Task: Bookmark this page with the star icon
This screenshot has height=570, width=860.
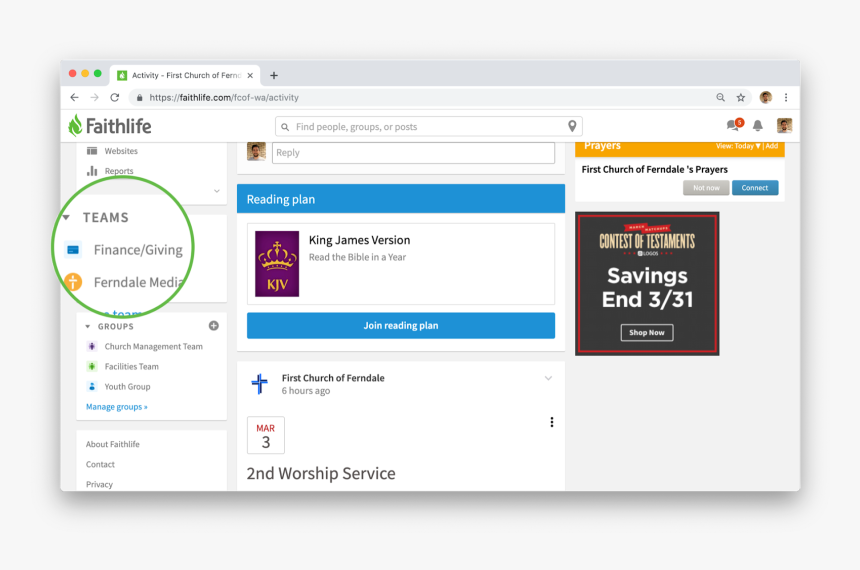Action: tap(740, 98)
